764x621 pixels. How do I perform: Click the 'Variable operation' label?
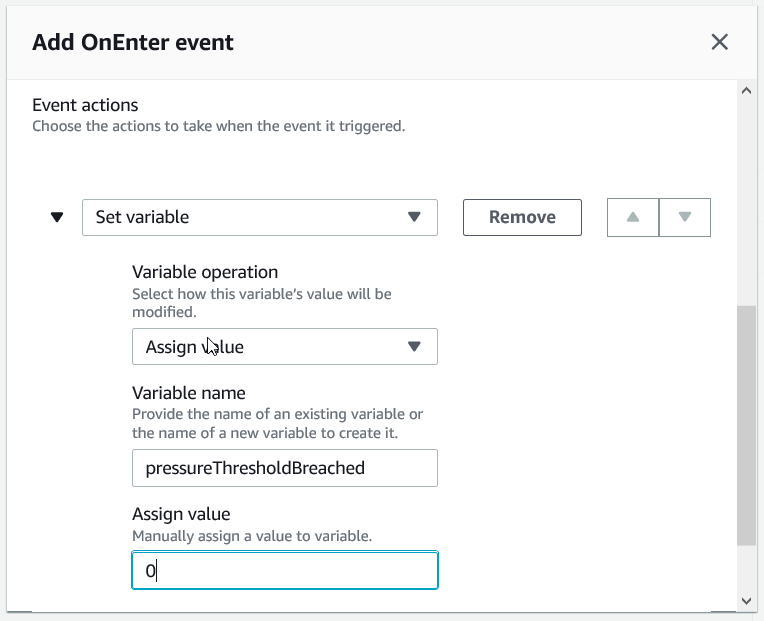205,272
